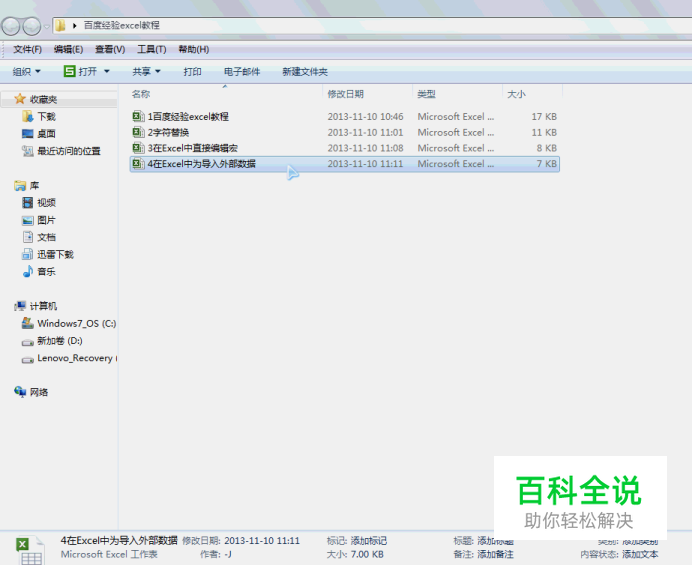Open the 工具(T) menu

coord(151,49)
